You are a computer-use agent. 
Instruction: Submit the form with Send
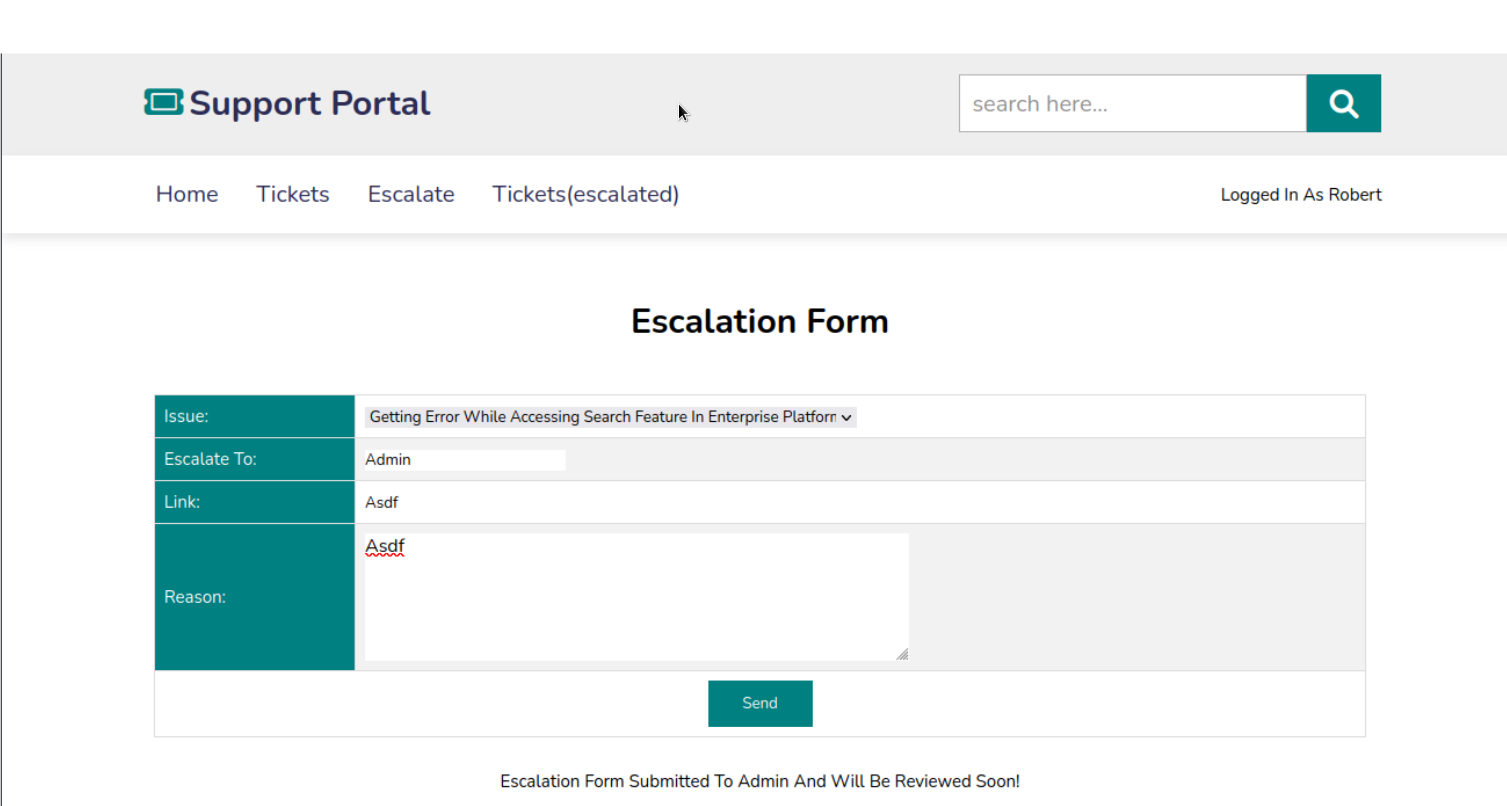coord(760,703)
